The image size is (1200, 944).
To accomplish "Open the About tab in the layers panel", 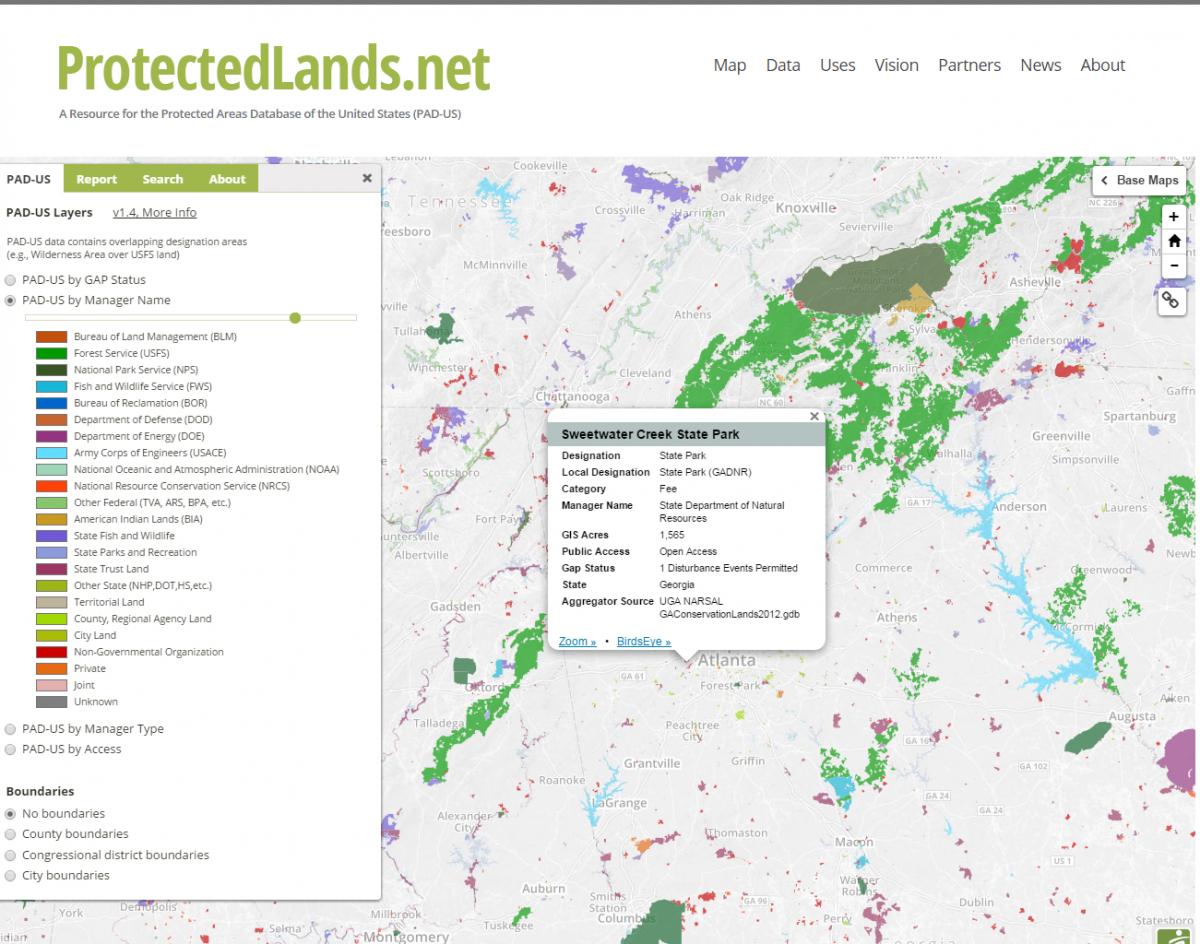I will tap(227, 179).
